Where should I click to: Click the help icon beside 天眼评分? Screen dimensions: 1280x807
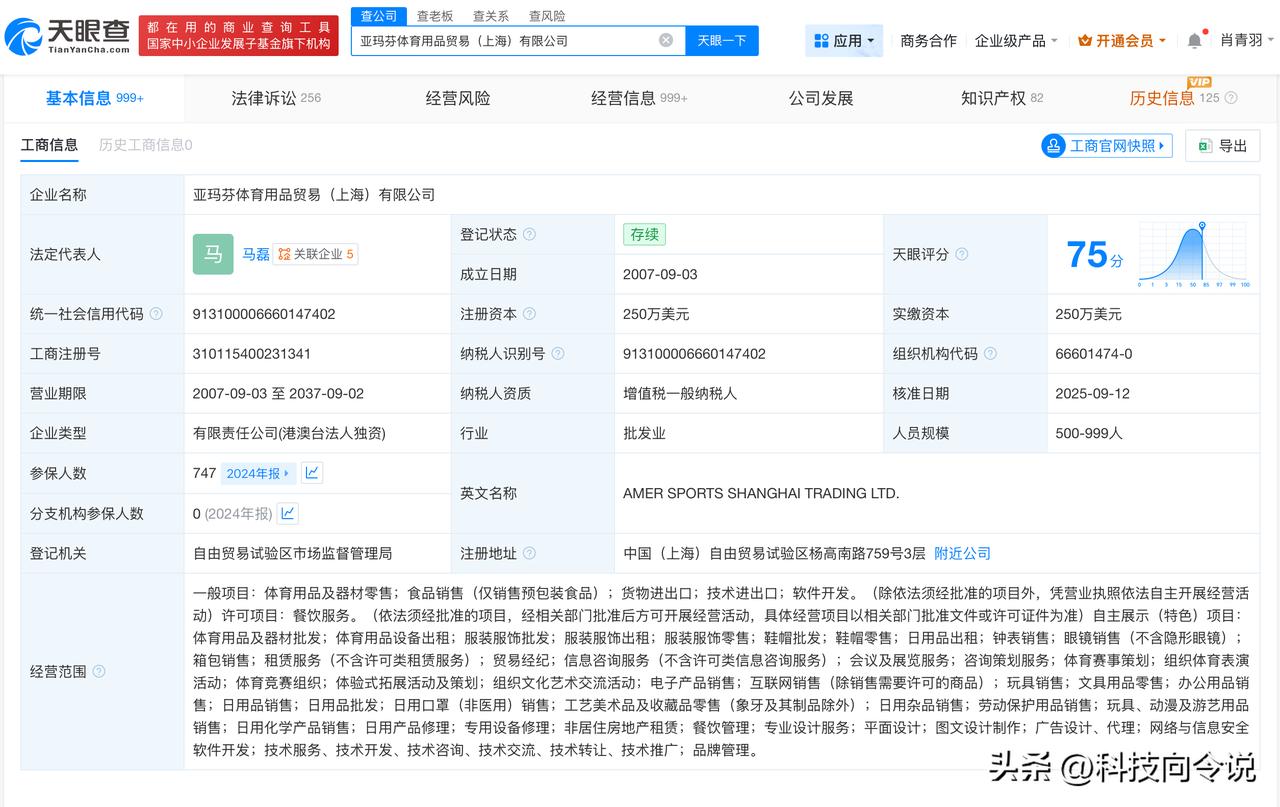961,254
